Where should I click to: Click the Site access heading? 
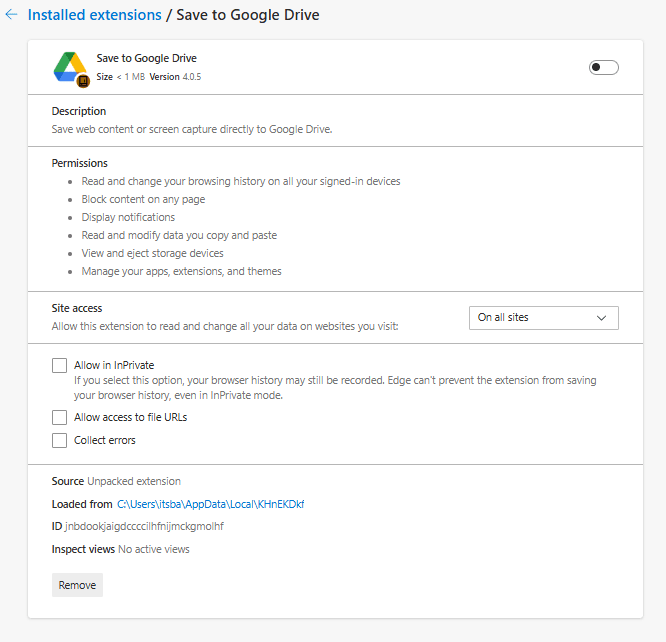77,308
